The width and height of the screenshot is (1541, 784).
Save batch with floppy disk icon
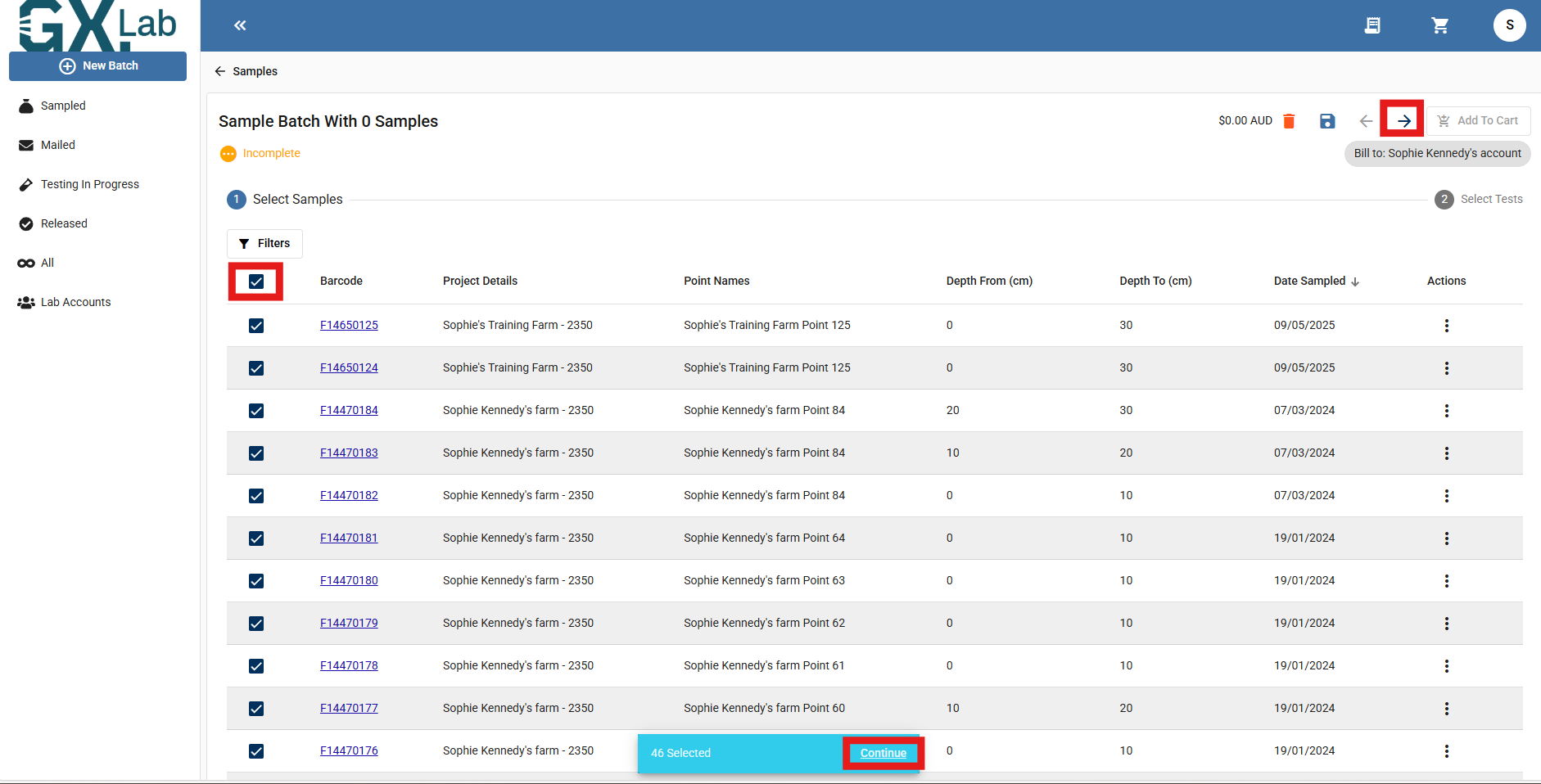(1327, 121)
